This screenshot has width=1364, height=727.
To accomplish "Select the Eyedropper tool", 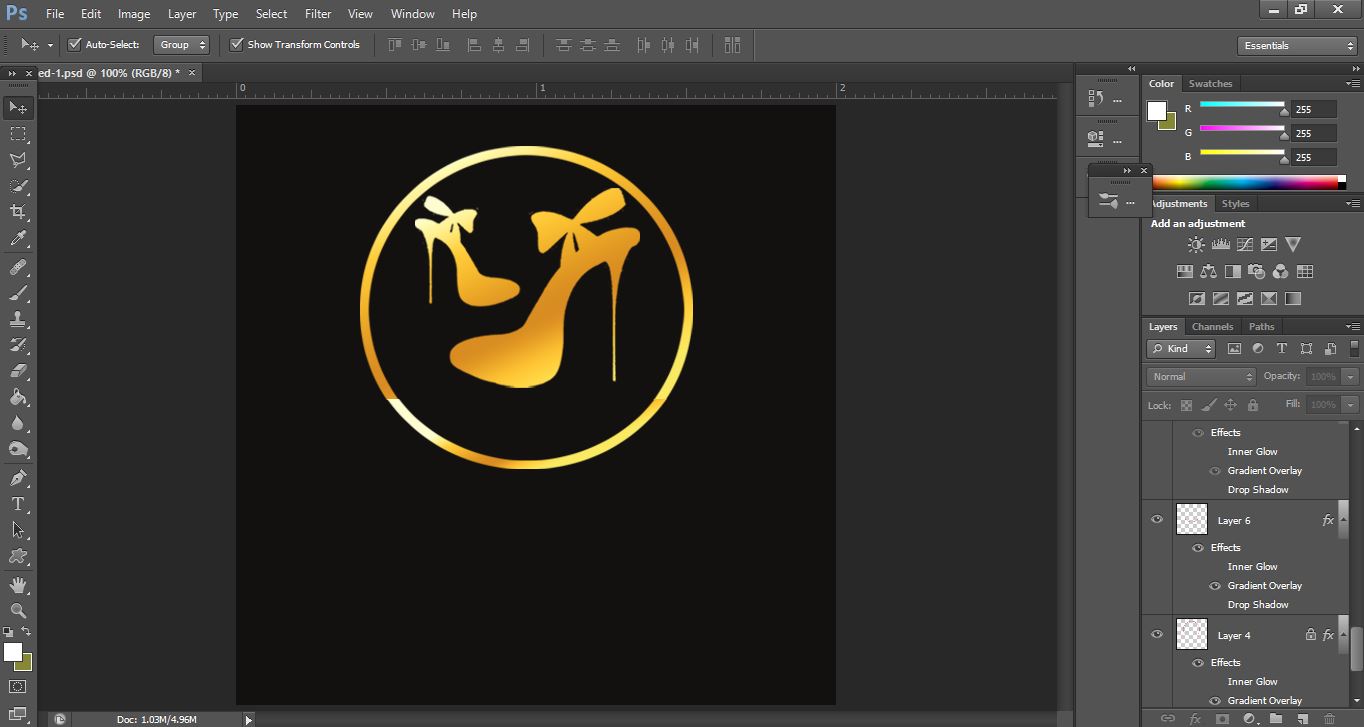I will tap(18, 238).
